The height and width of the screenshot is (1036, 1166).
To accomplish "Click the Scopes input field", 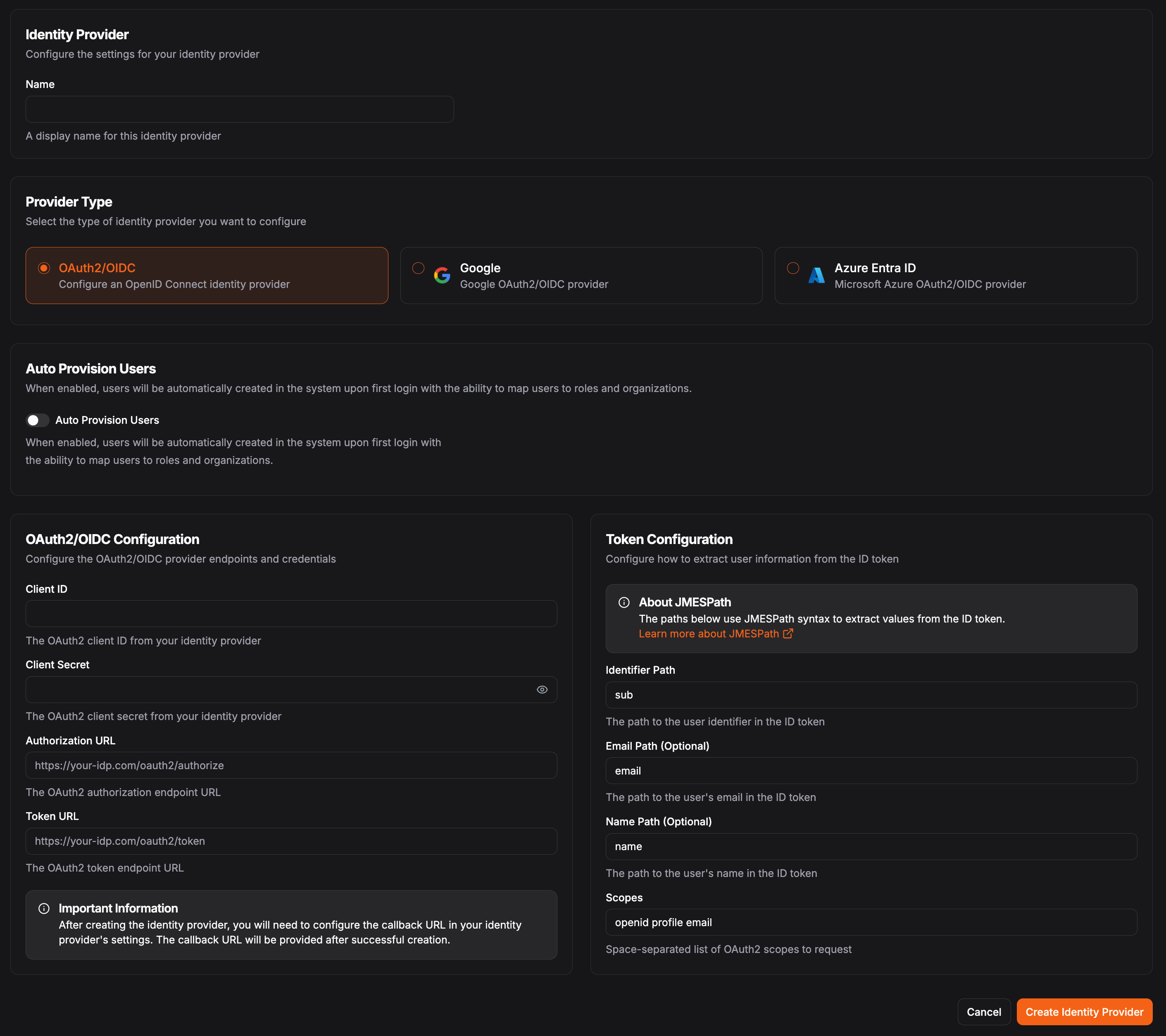I will click(871, 922).
